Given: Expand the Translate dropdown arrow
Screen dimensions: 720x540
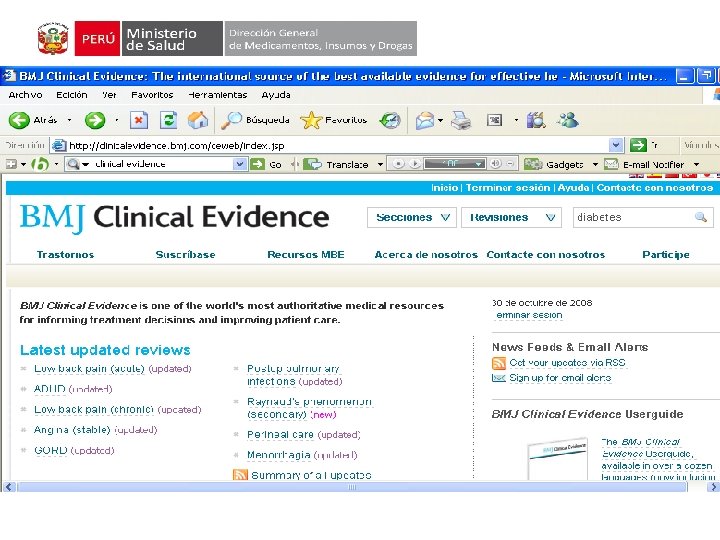Looking at the screenshot, I should click(x=380, y=164).
